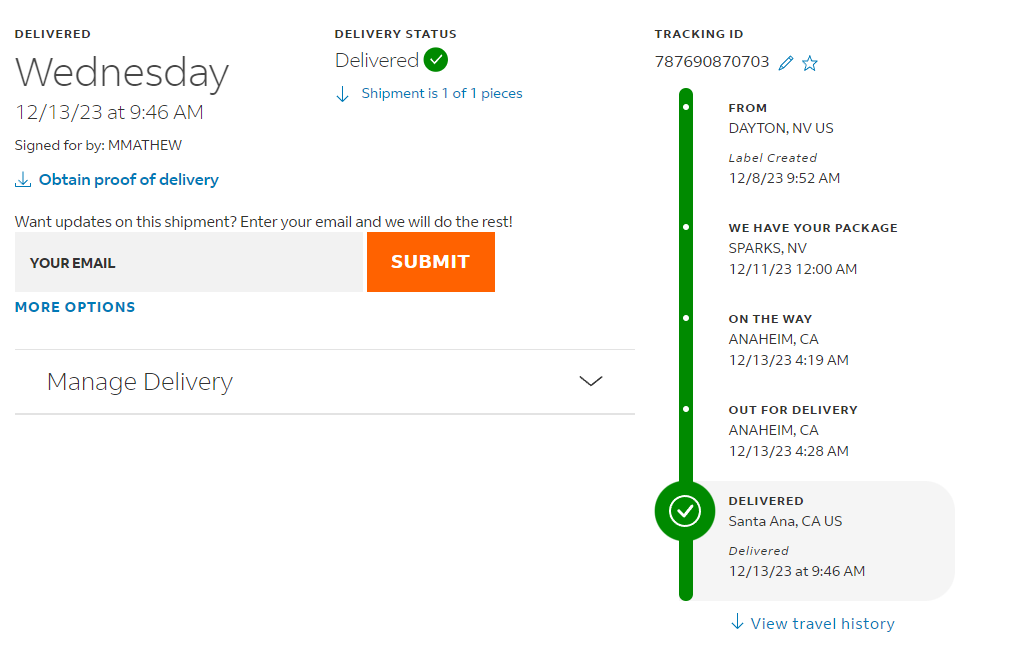Open the Shipment is 1 of 1 pieces link
Viewport: 1009px width, 663px height.
441,93
